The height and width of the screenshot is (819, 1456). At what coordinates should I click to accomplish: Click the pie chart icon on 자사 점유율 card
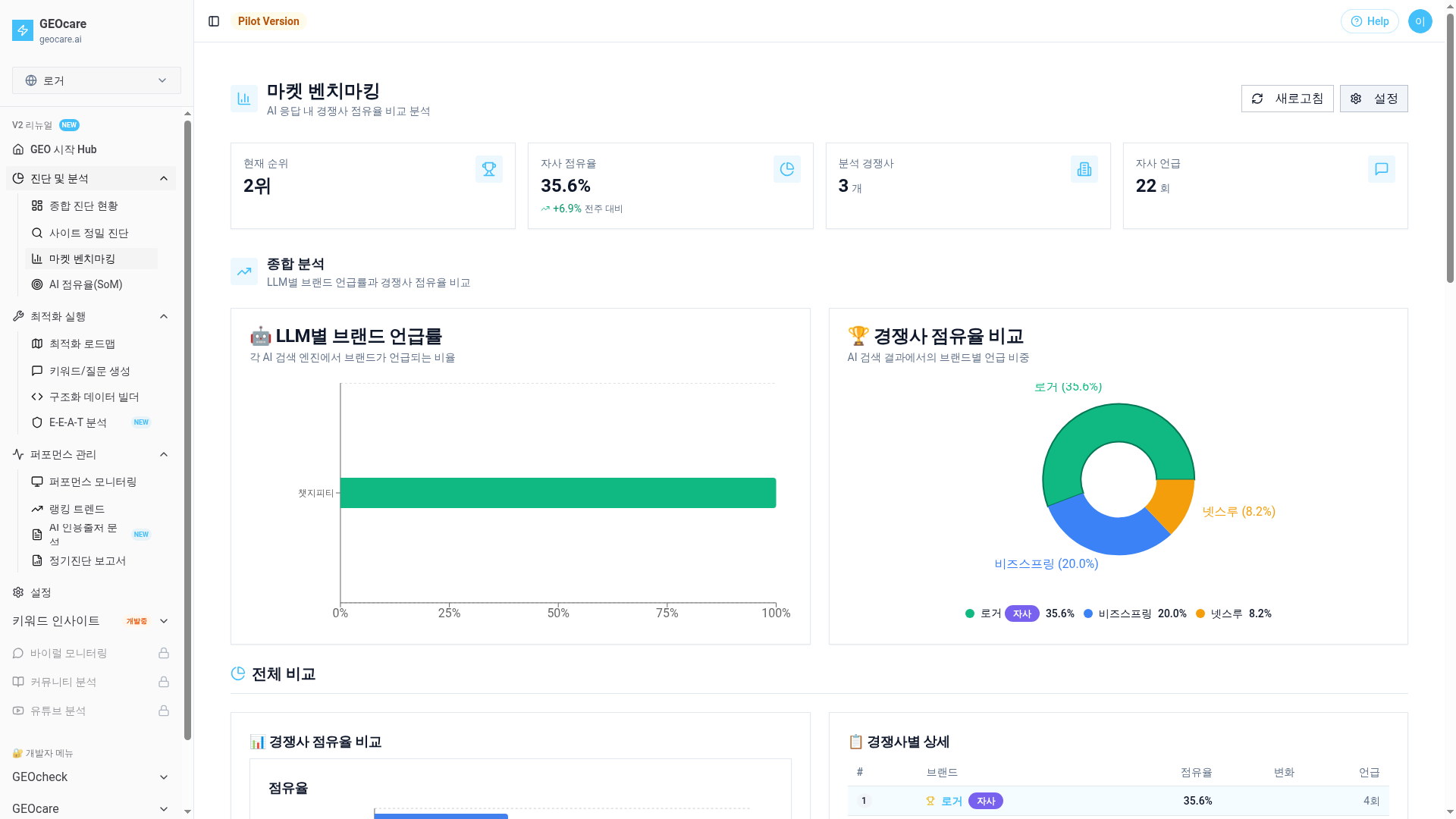click(786, 169)
